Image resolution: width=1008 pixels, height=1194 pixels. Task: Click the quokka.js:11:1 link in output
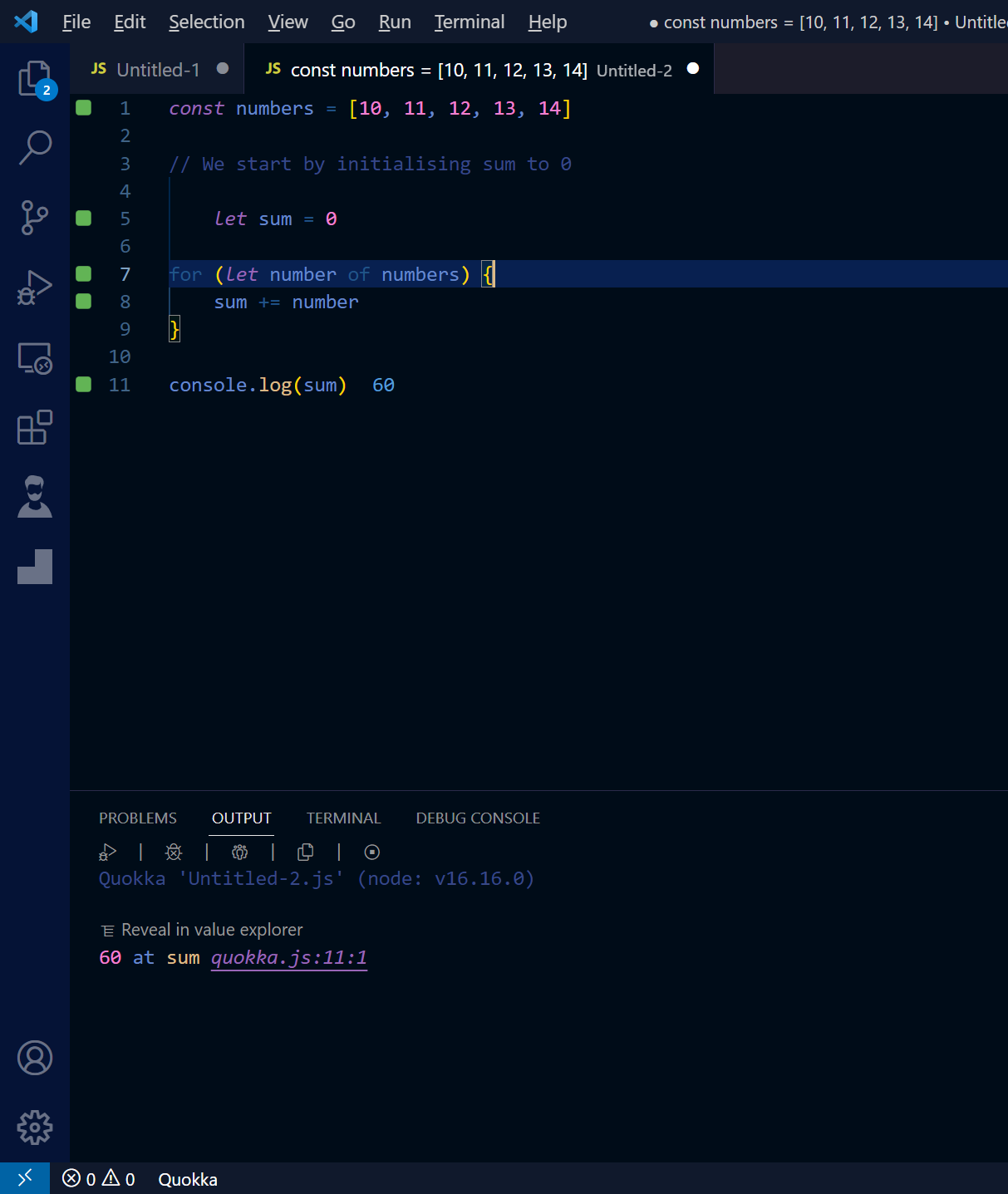[x=289, y=958]
